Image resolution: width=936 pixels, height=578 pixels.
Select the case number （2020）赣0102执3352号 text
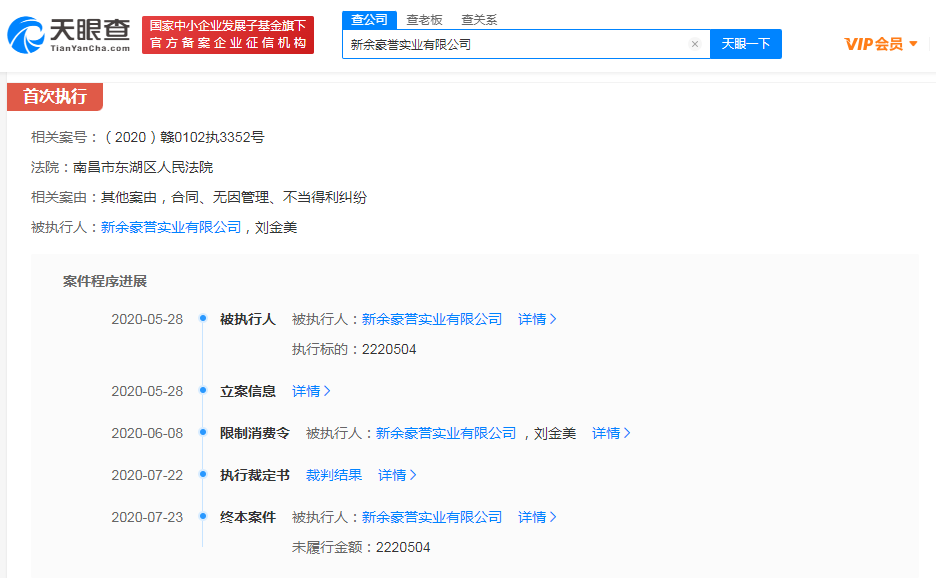click(x=184, y=137)
